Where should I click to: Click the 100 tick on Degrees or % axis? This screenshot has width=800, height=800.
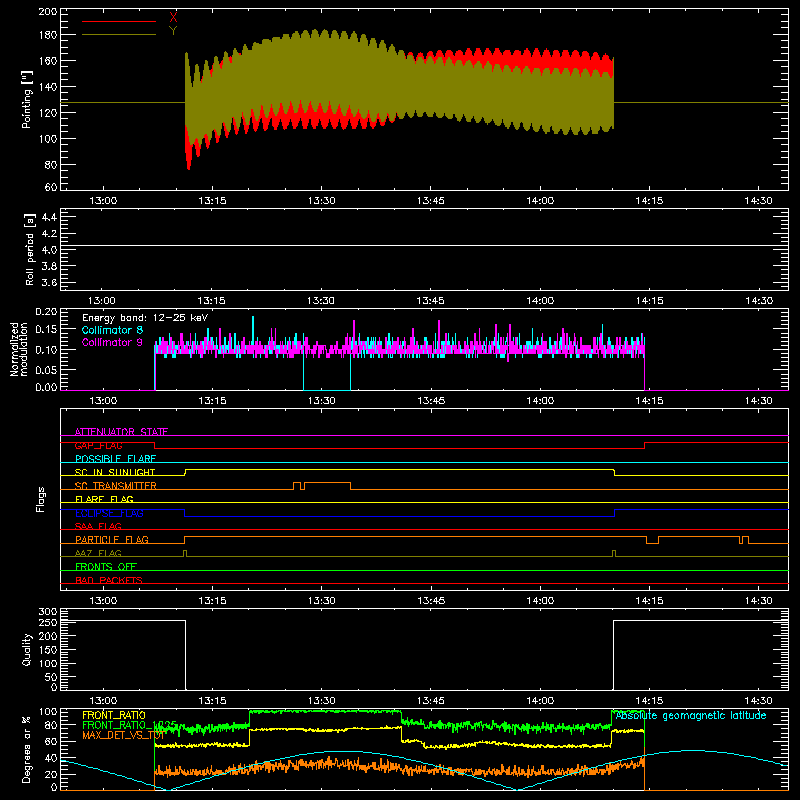point(48,712)
